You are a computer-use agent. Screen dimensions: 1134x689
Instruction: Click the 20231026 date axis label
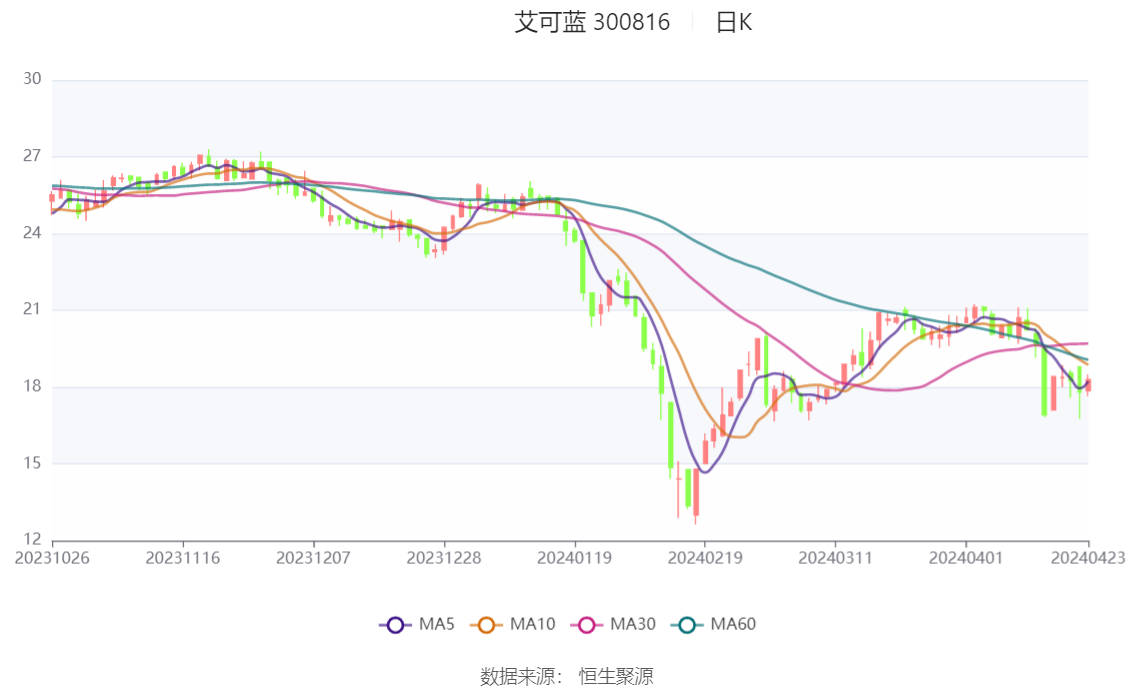click(x=52, y=558)
